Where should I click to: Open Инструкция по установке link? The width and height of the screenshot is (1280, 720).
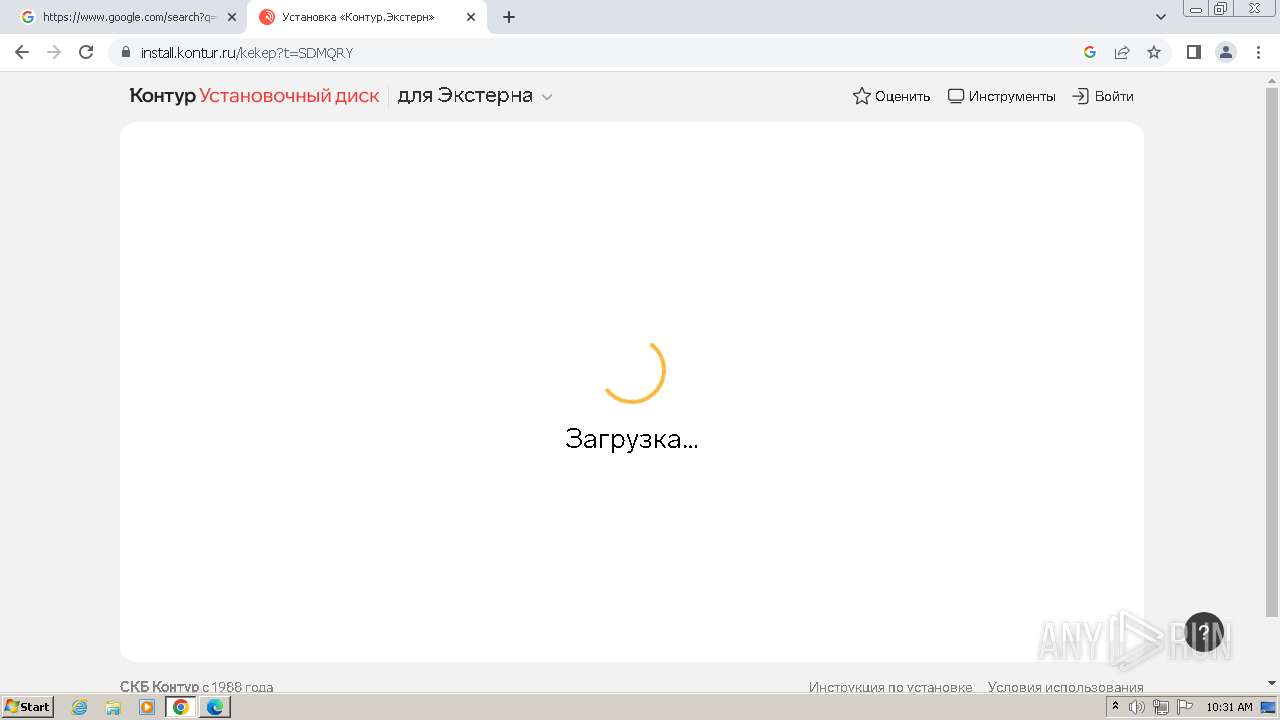[890, 687]
